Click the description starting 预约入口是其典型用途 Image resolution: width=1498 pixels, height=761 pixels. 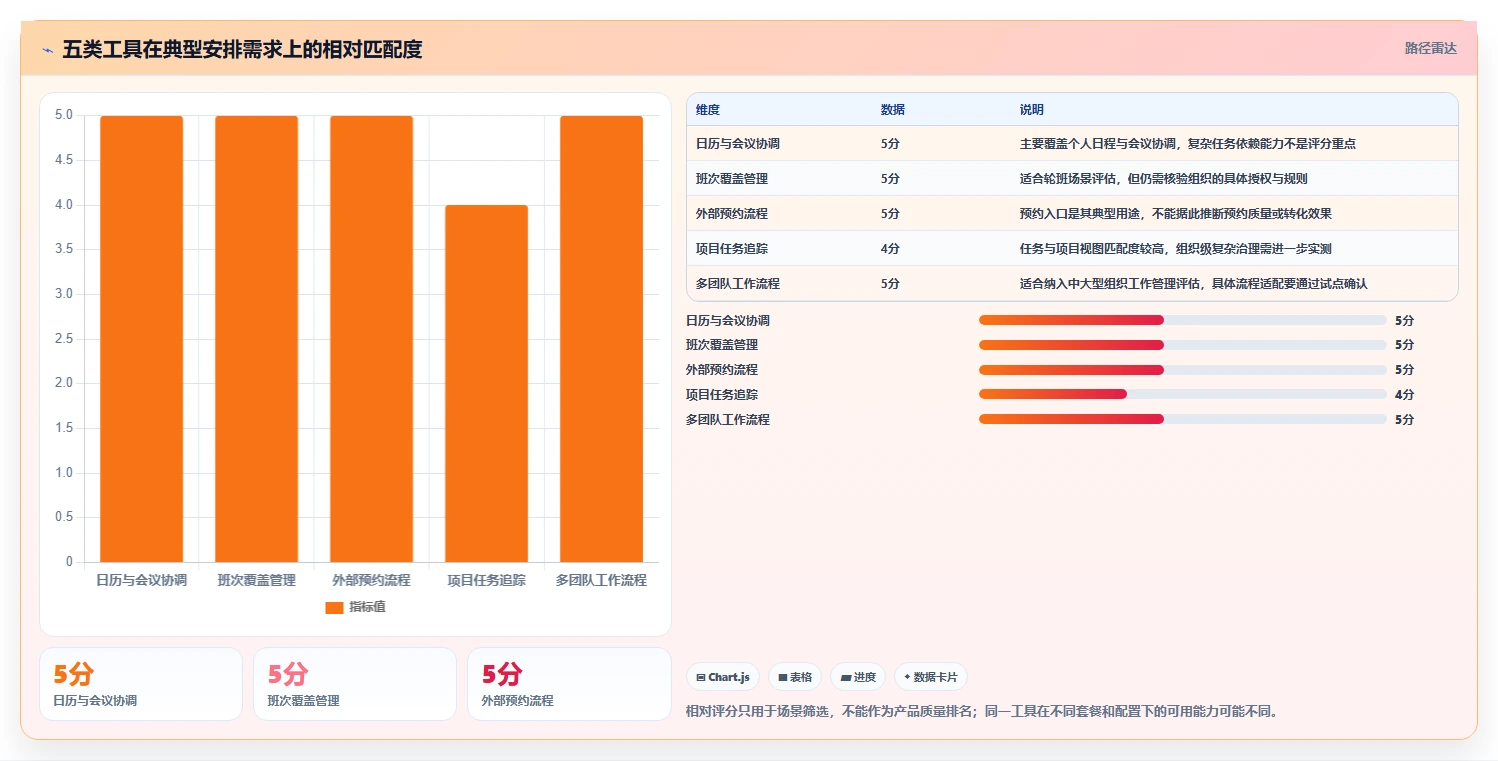click(x=1176, y=214)
